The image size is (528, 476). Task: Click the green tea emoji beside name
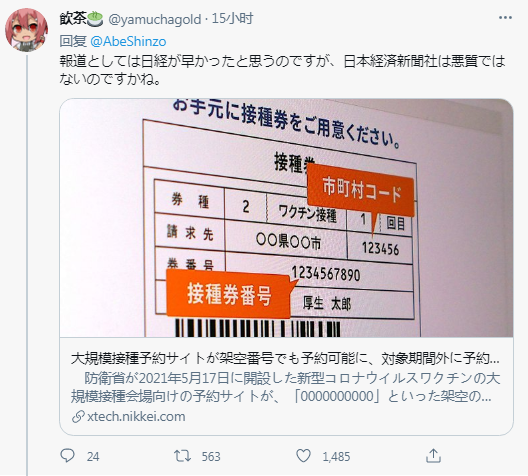(x=95, y=19)
